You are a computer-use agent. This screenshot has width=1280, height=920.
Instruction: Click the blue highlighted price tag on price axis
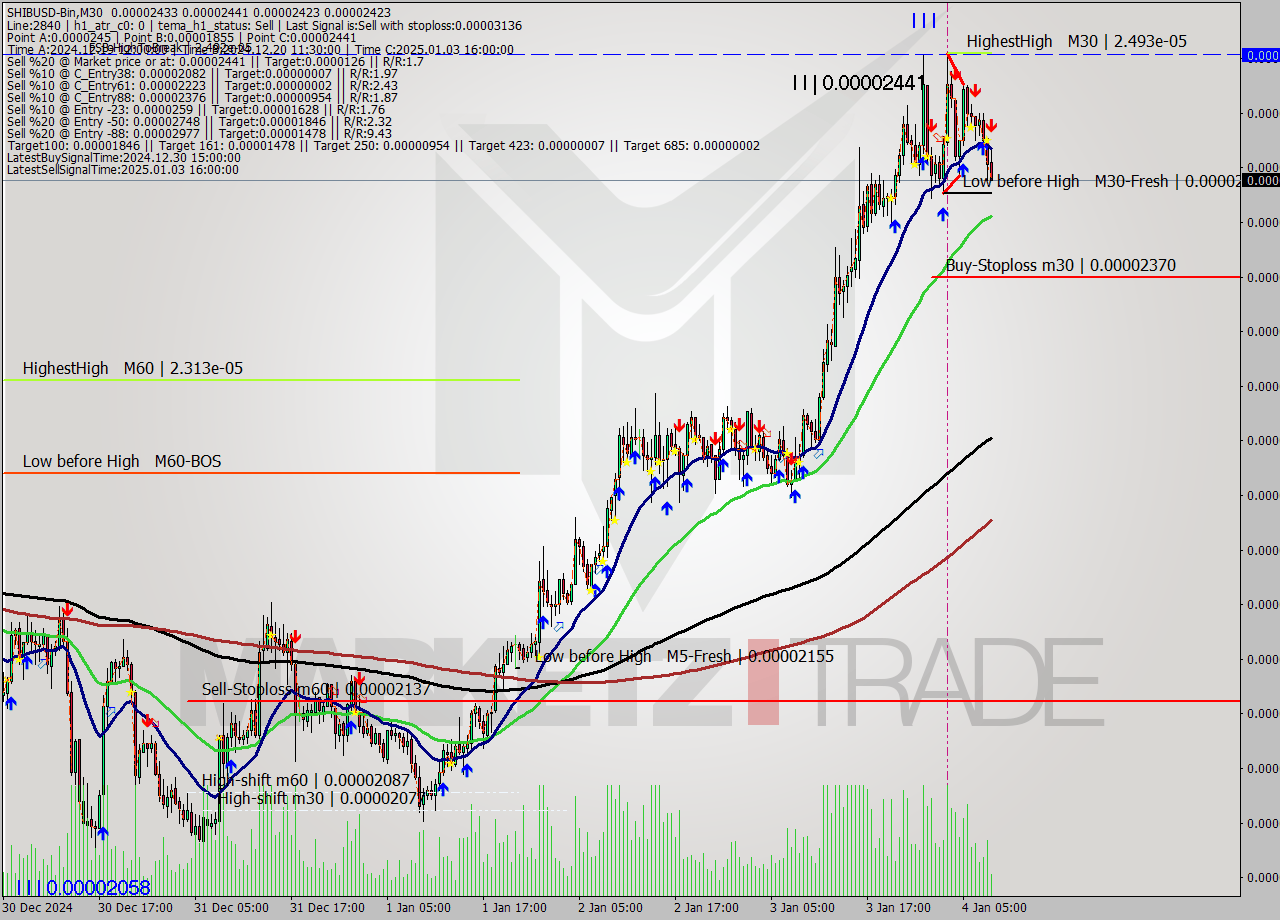[1261, 55]
